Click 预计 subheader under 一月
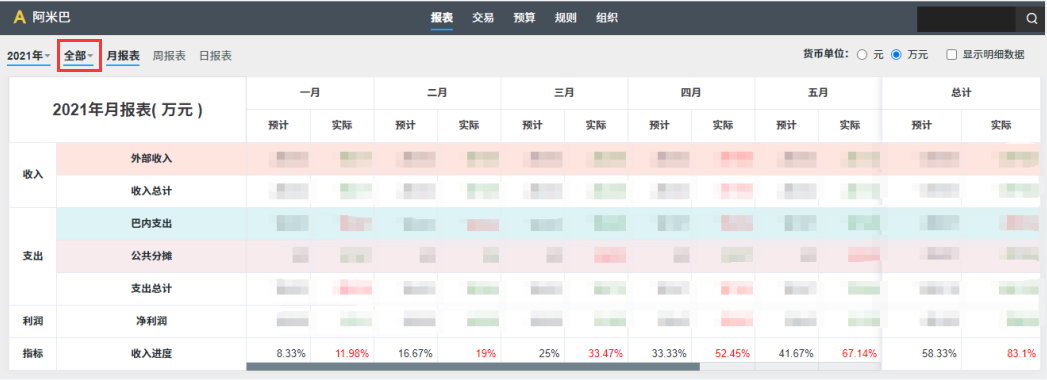The width and height of the screenshot is (1047, 380). [x=278, y=125]
